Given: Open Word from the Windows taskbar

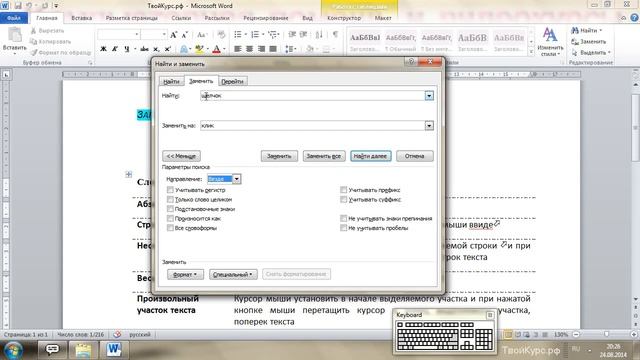Looking at the screenshot, I should (114, 350).
